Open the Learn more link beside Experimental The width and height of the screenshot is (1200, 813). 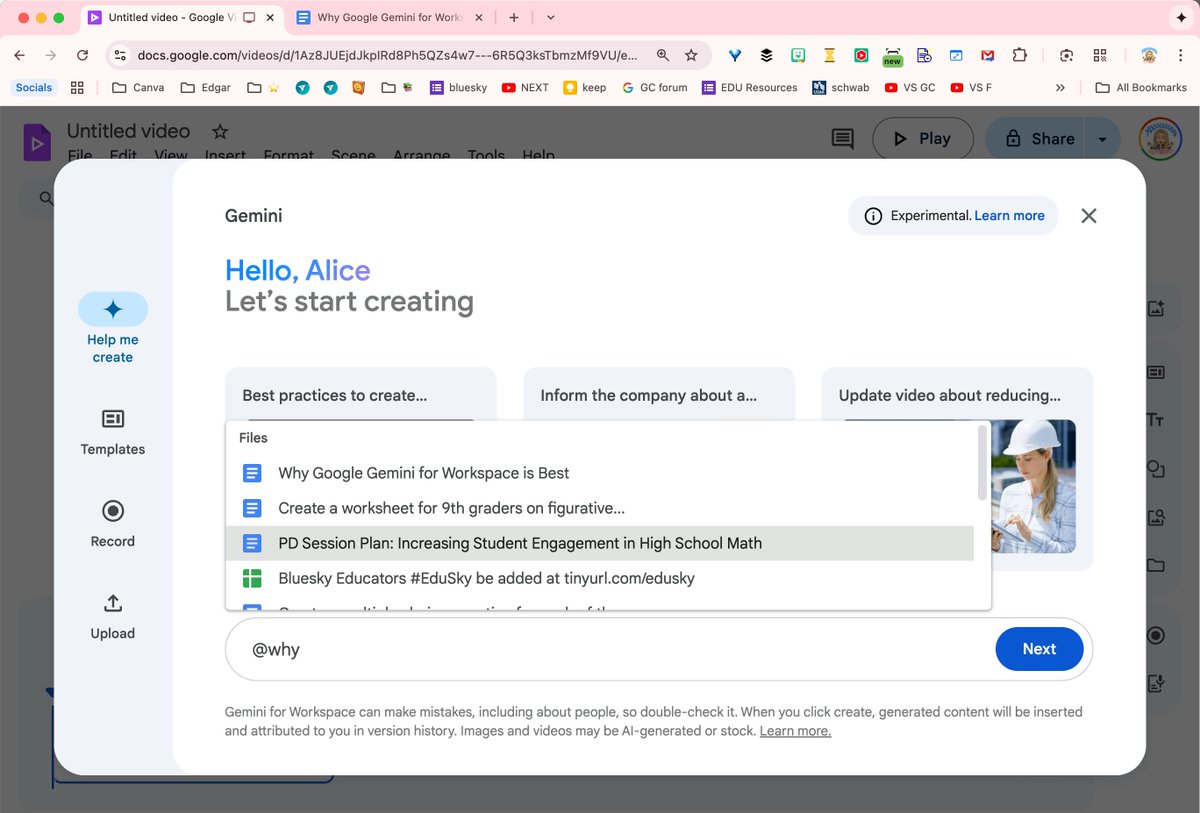click(1009, 215)
